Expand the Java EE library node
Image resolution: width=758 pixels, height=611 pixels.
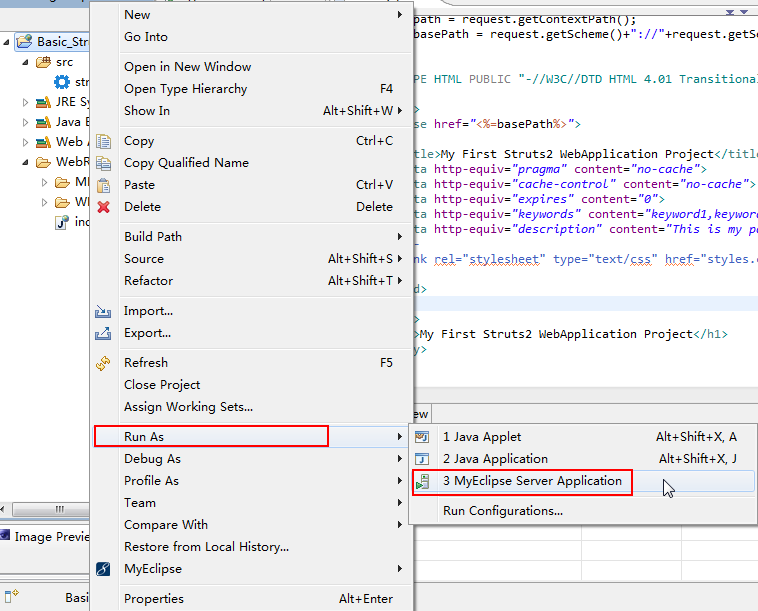click(25, 122)
